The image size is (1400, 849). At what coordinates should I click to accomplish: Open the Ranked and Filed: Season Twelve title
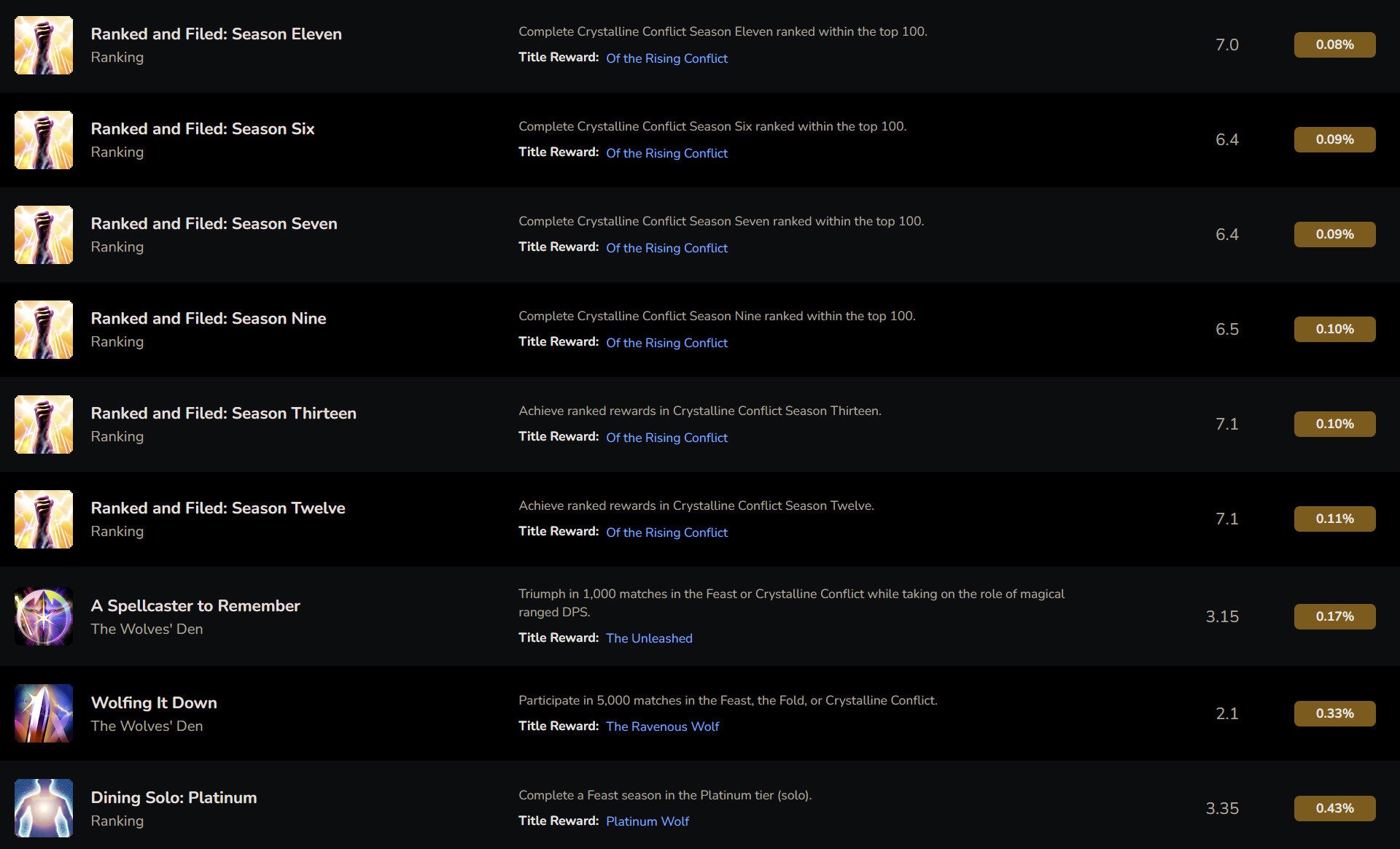[x=218, y=508]
